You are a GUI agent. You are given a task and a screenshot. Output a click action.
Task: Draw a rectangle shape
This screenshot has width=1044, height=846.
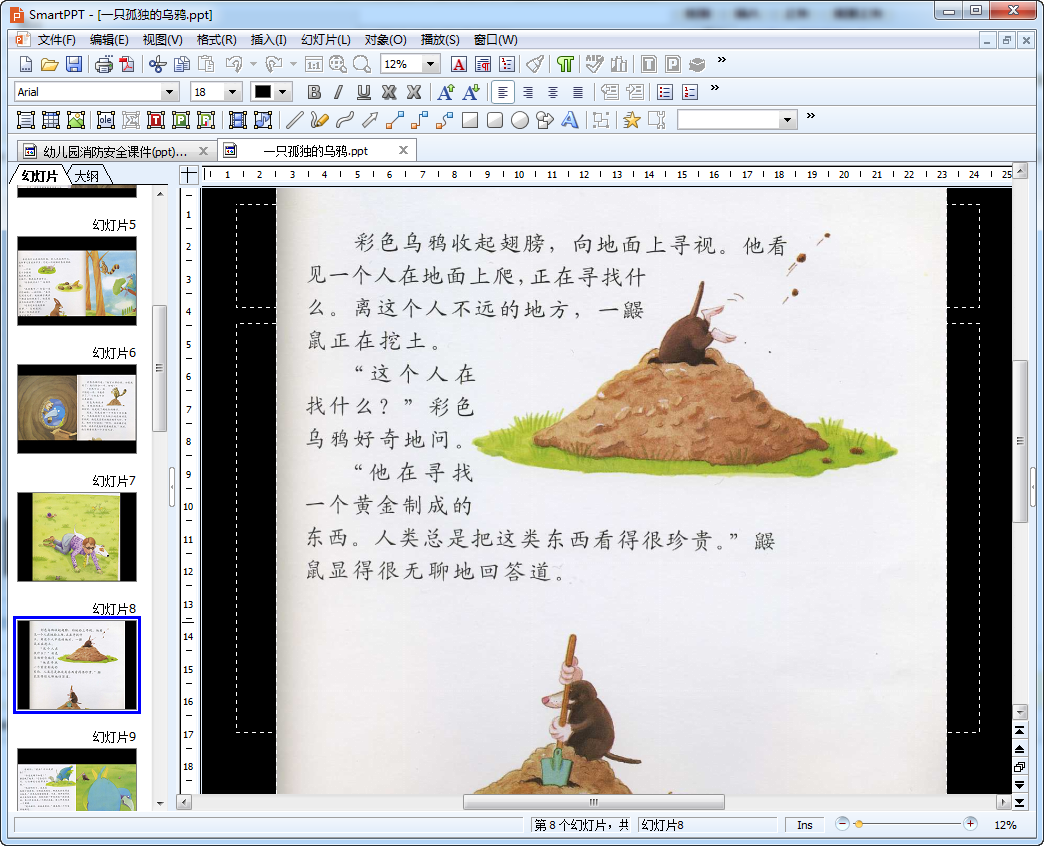tap(470, 120)
